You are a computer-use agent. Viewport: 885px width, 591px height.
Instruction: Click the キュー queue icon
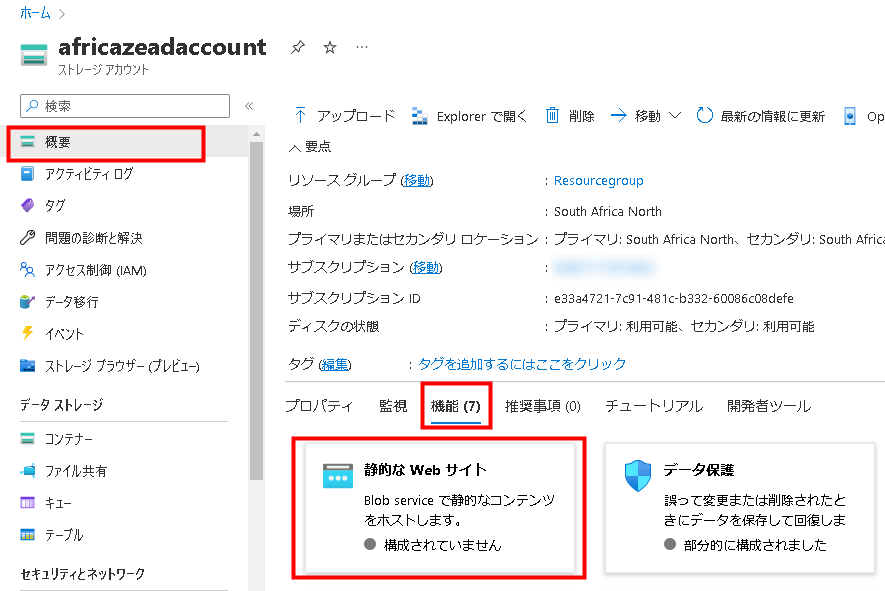point(27,502)
